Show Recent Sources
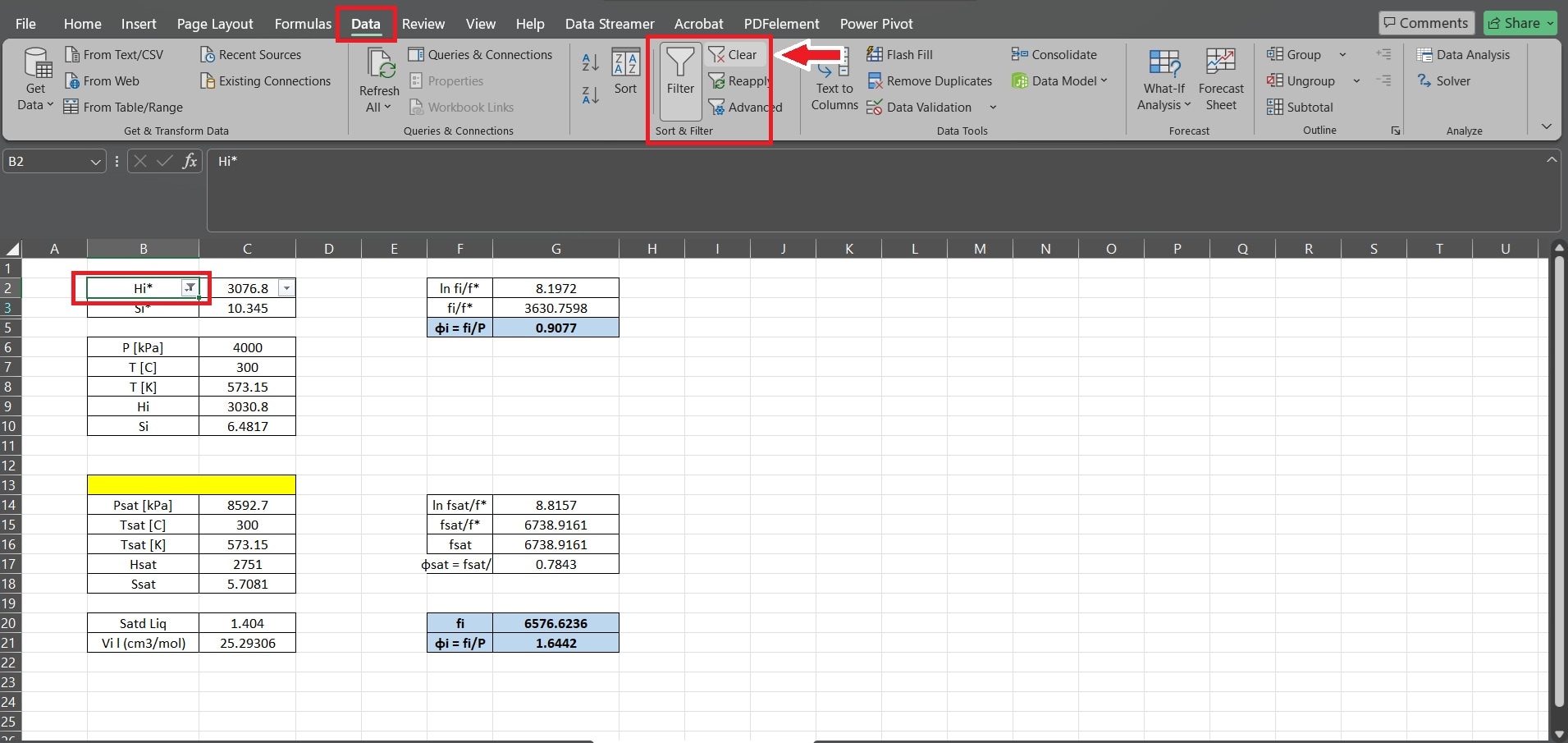Screen dimensions: 1568x743 point(250,55)
